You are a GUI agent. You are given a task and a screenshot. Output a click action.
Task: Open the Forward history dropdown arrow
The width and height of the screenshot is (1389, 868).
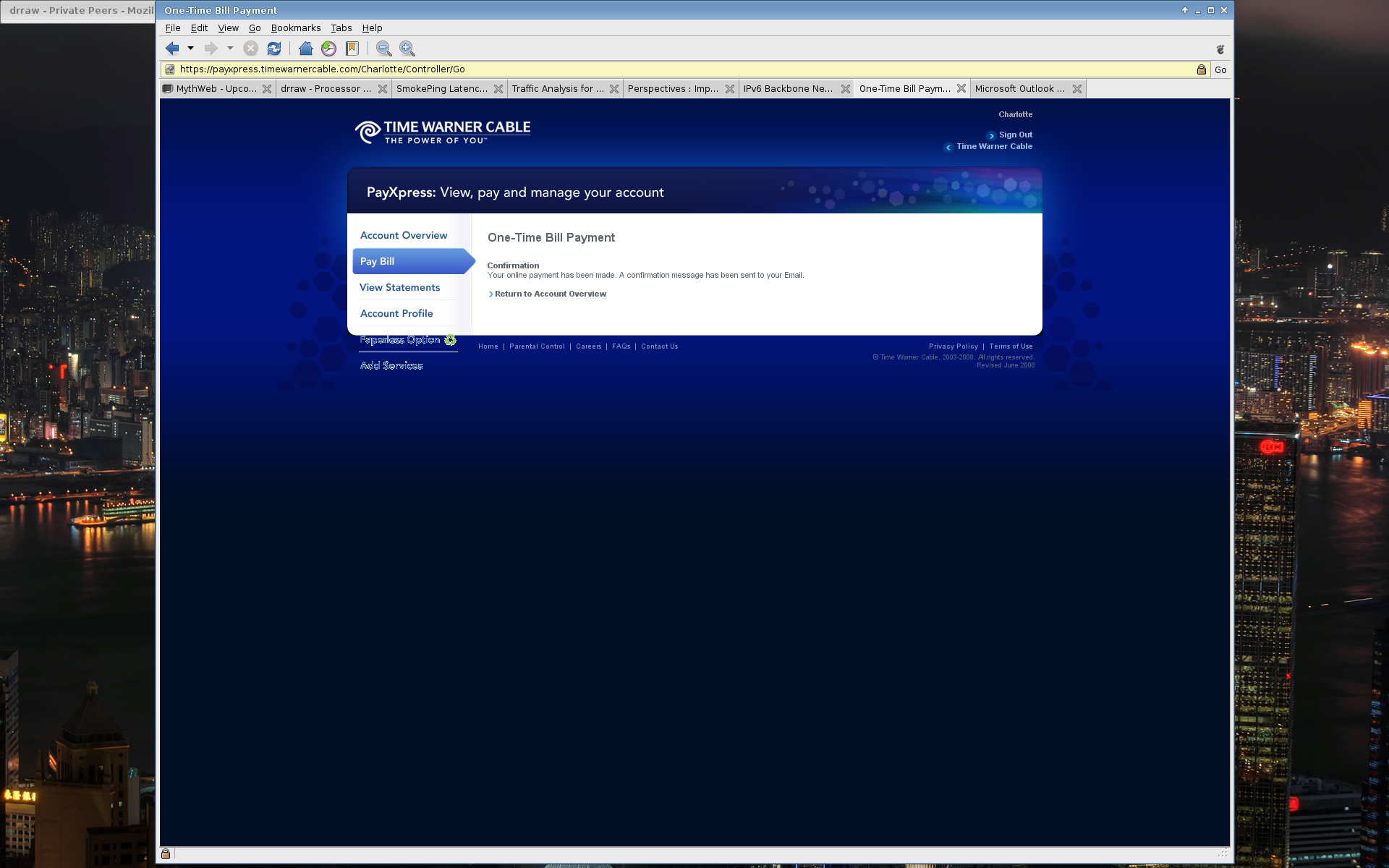pyautogui.click(x=230, y=48)
